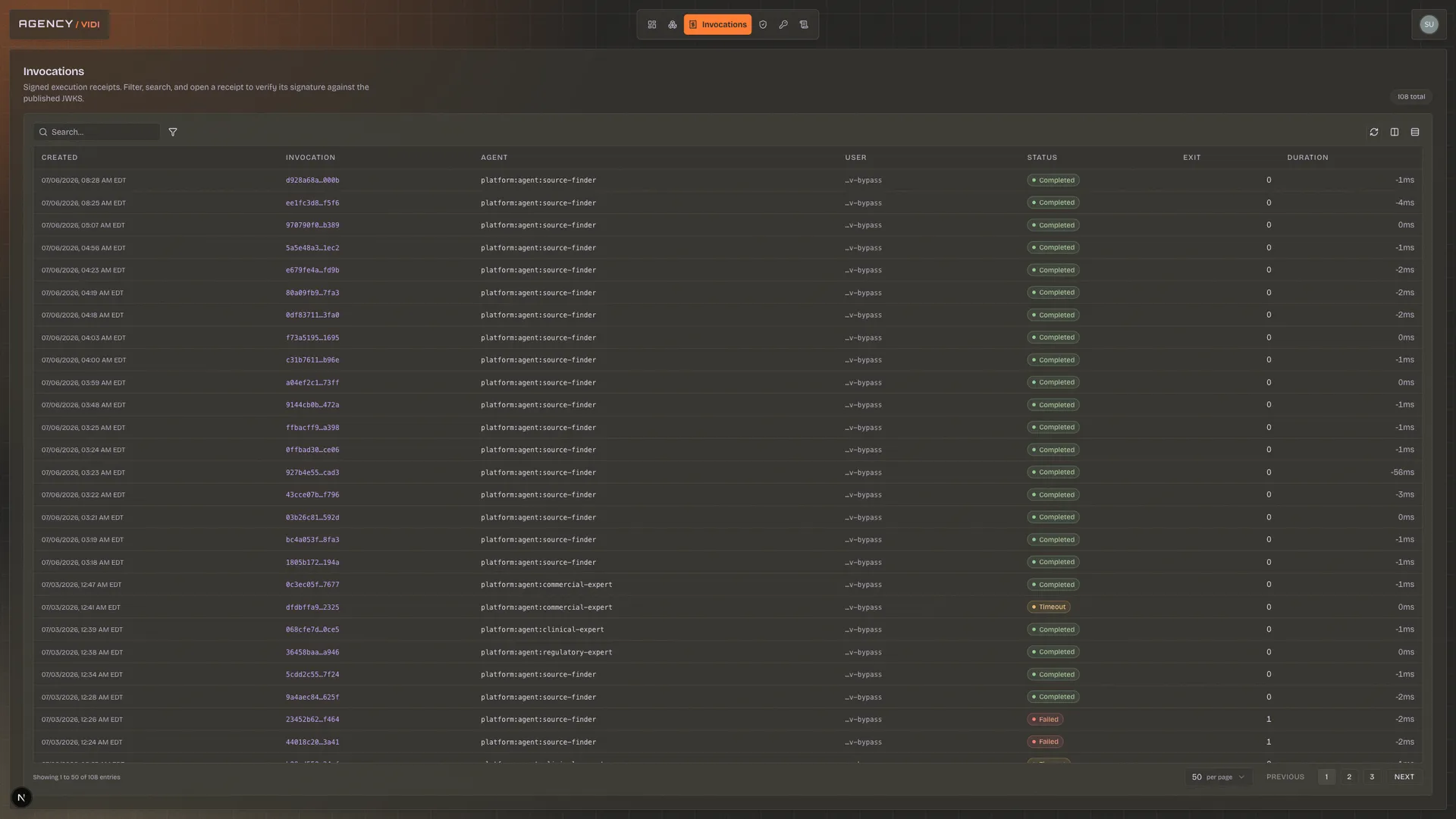
Task: Select page 1 in the pagination
Action: 1326,777
